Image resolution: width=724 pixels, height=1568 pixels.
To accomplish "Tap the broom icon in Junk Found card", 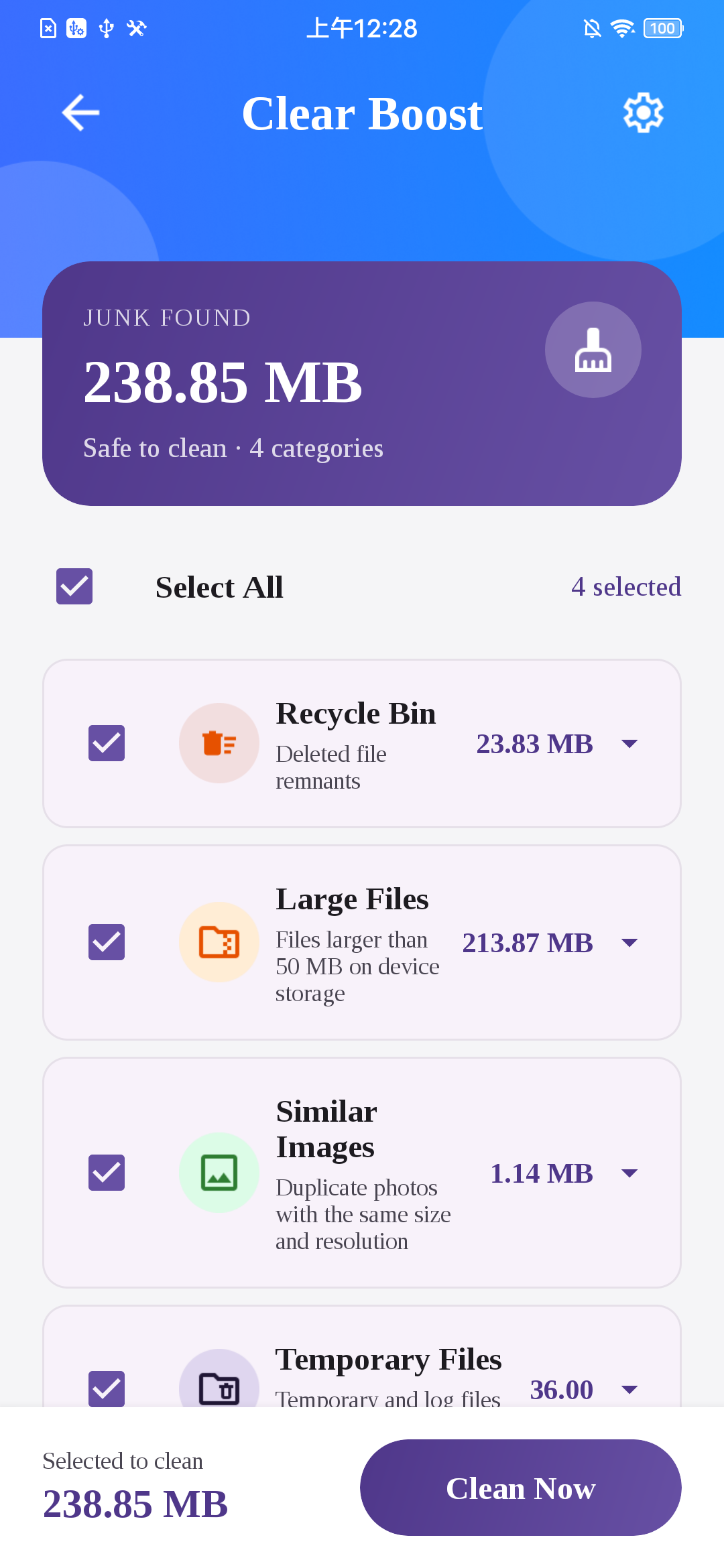I will point(593,350).
